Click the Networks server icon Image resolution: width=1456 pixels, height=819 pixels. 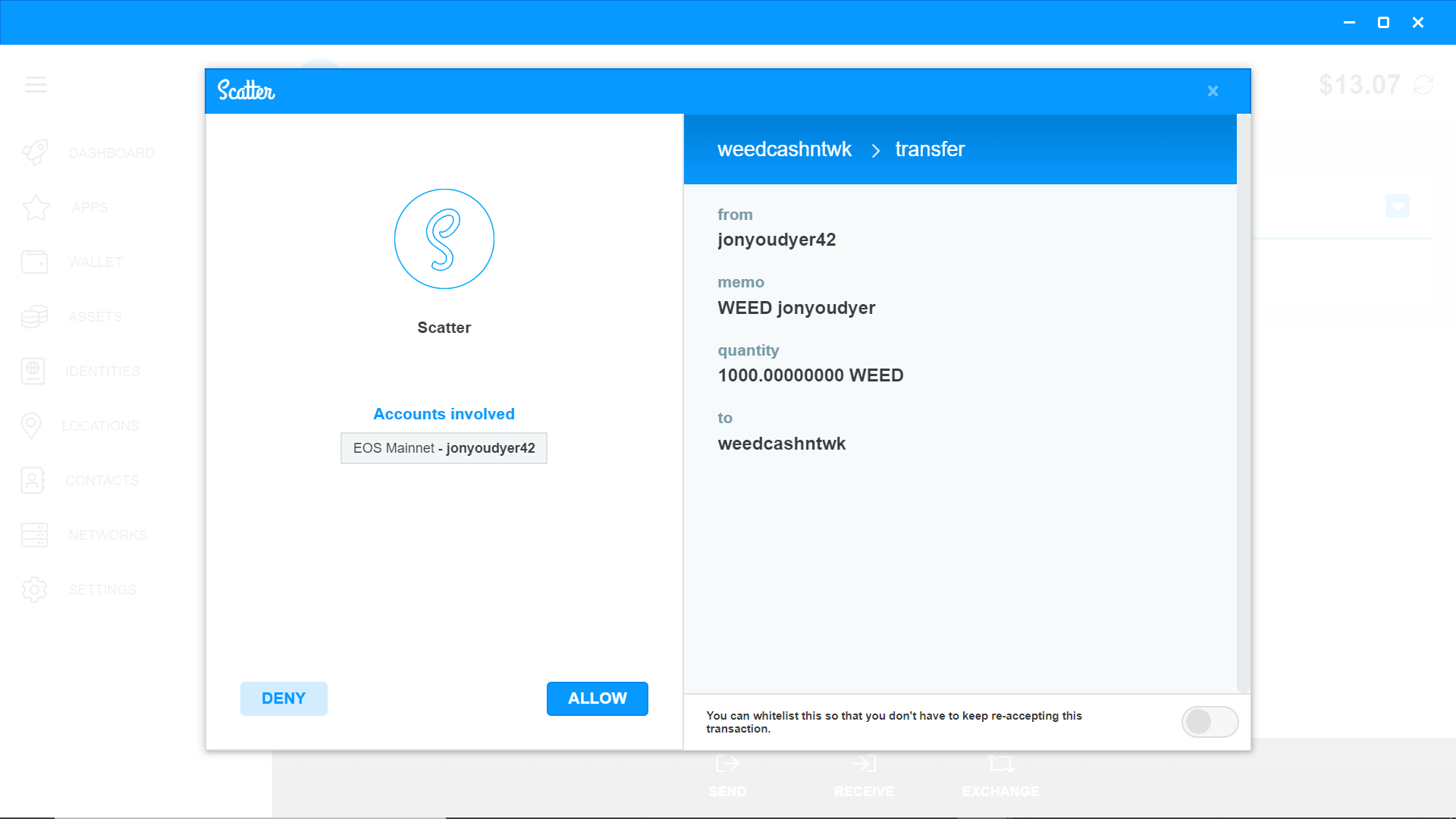click(x=35, y=535)
